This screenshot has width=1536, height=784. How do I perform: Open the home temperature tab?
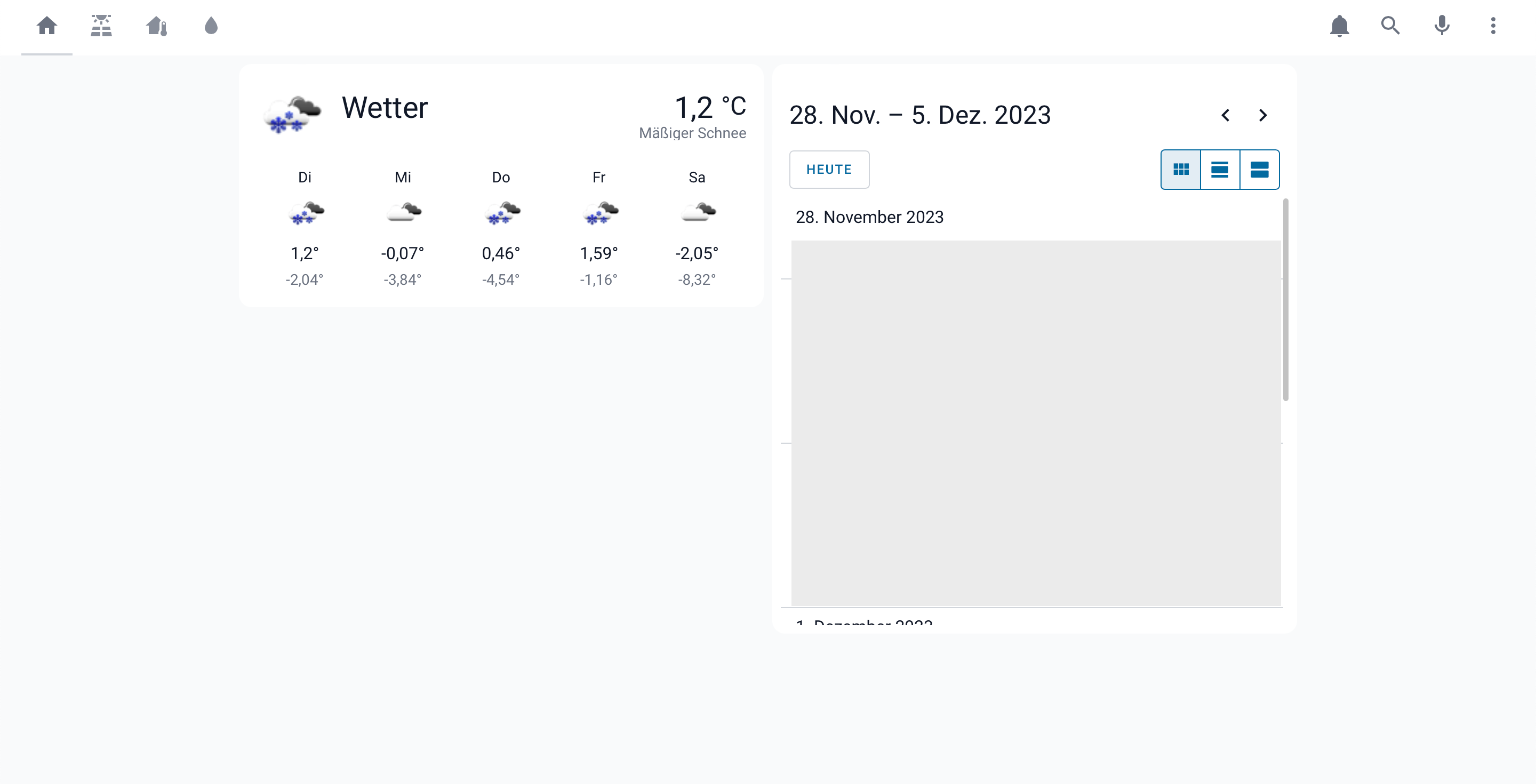156,26
